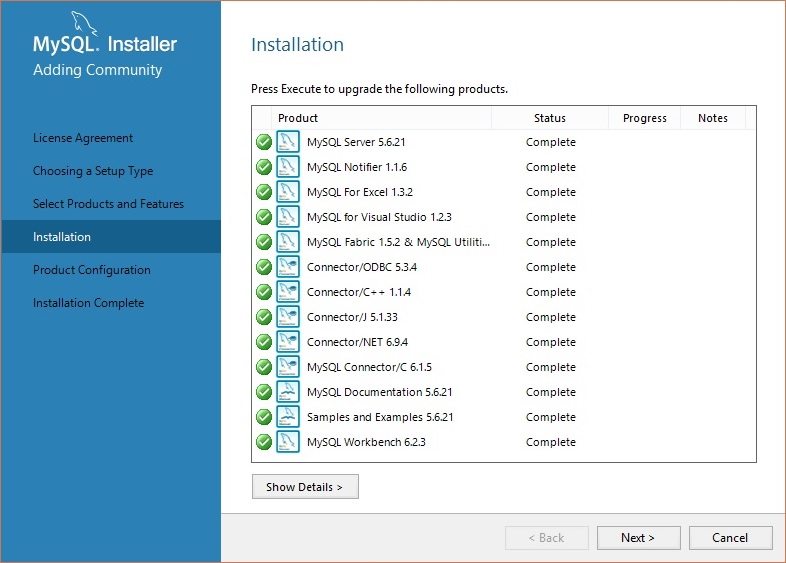Click green checkmark beside Connector/NET 6.9.4

(x=264, y=342)
